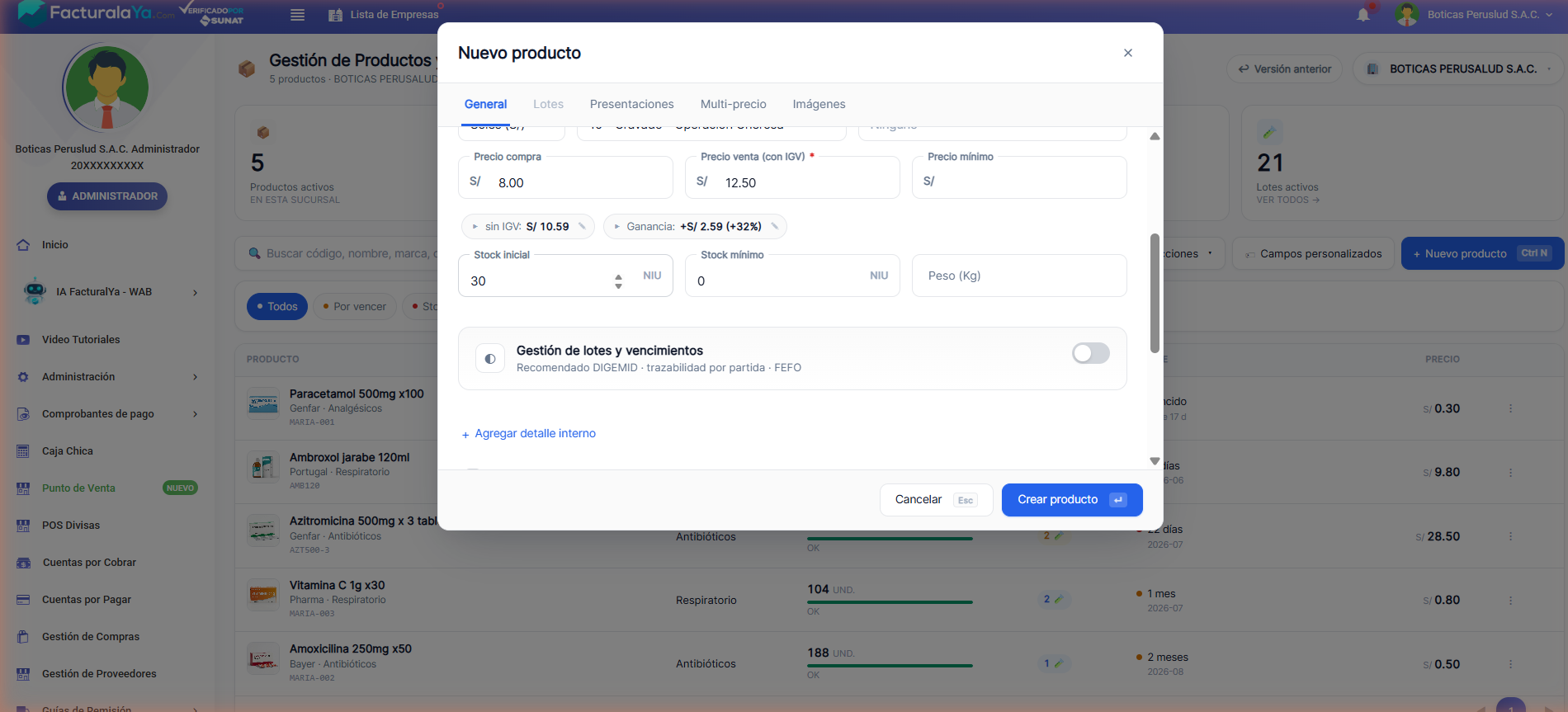This screenshot has height=712, width=1568.
Task: Switch to the Presentaciones tab
Action: click(x=631, y=104)
